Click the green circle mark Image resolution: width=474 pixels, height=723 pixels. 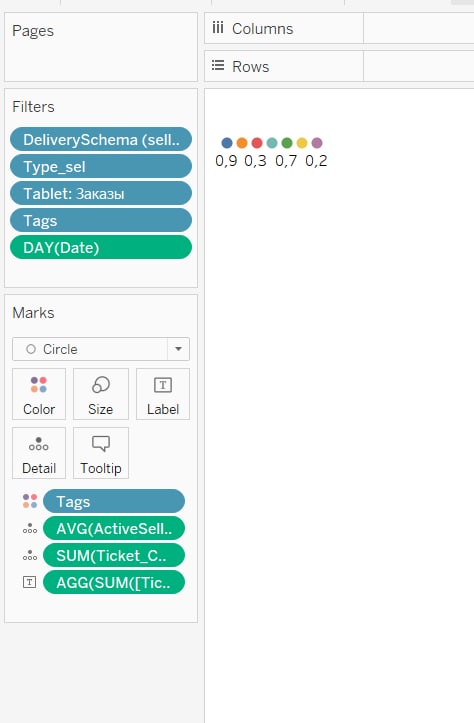pos(287,143)
